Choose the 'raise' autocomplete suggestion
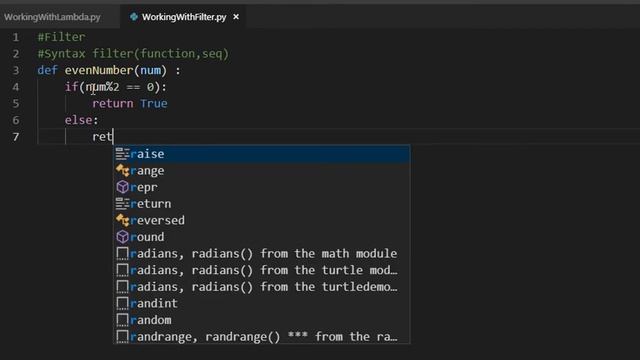The width and height of the screenshot is (640, 360). 262,154
